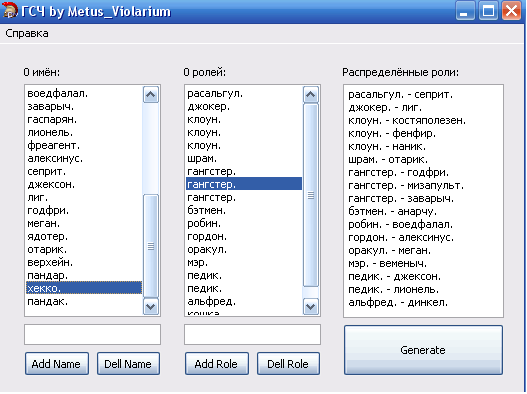Select name меган. in names list
This screenshot has width=527, height=394.
click(x=84, y=223)
